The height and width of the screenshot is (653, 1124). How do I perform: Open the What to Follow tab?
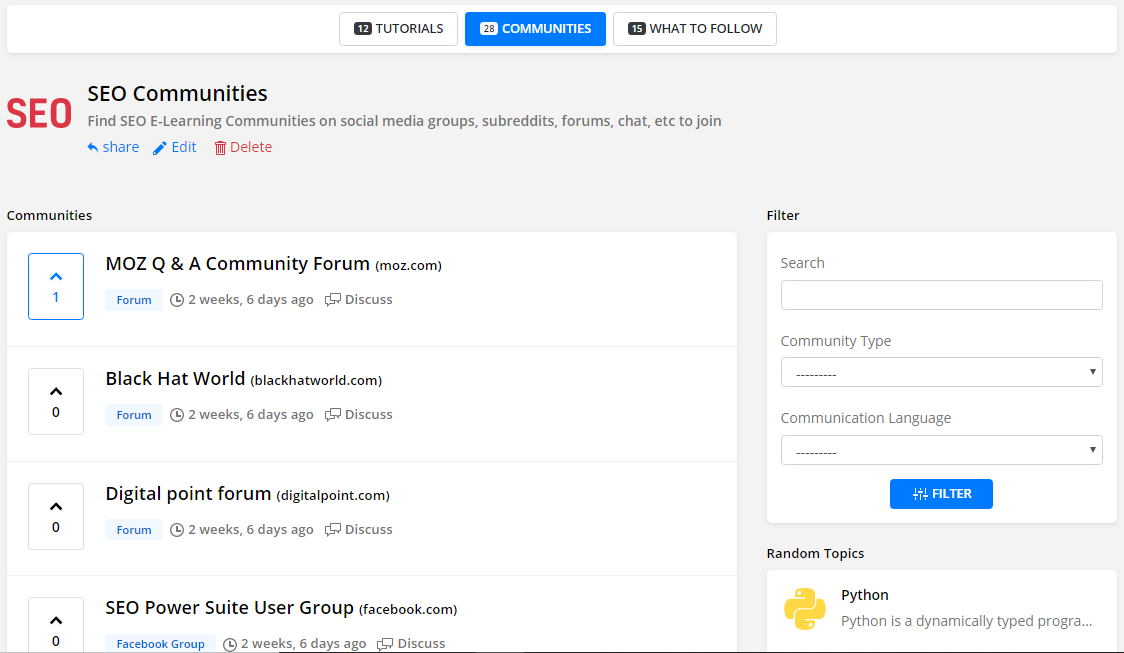click(695, 29)
